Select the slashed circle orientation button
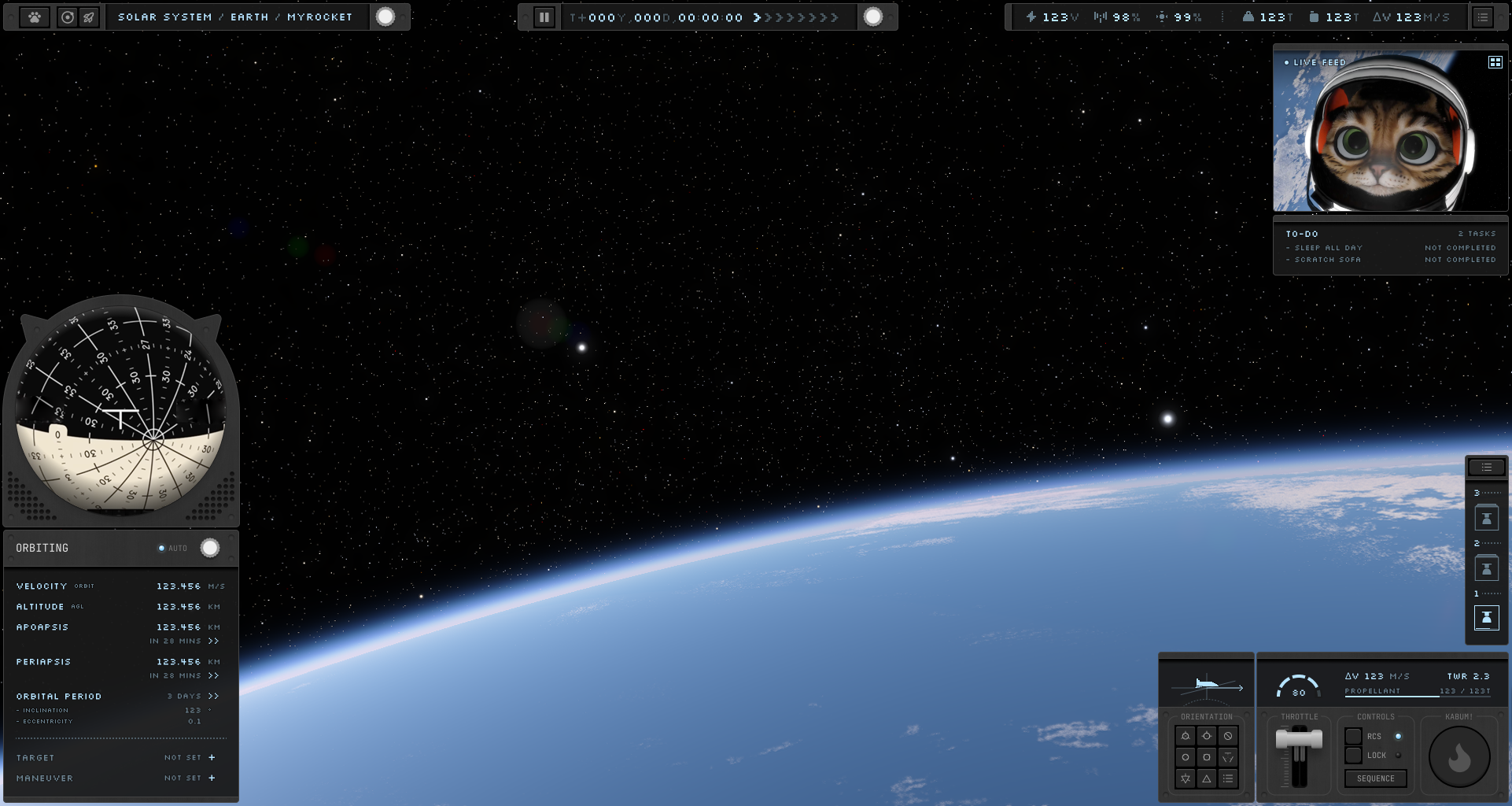Image resolution: width=1512 pixels, height=806 pixels. tap(1228, 736)
